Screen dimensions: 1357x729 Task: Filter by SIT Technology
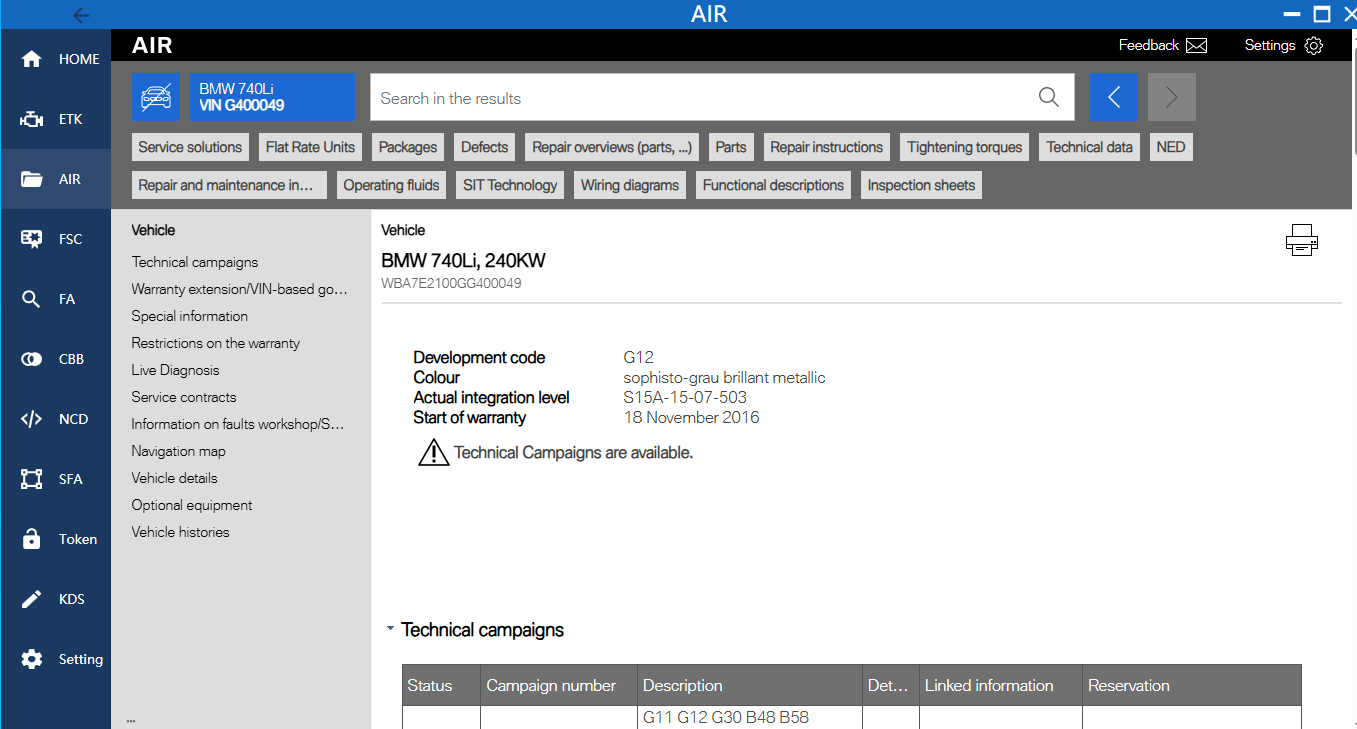510,185
